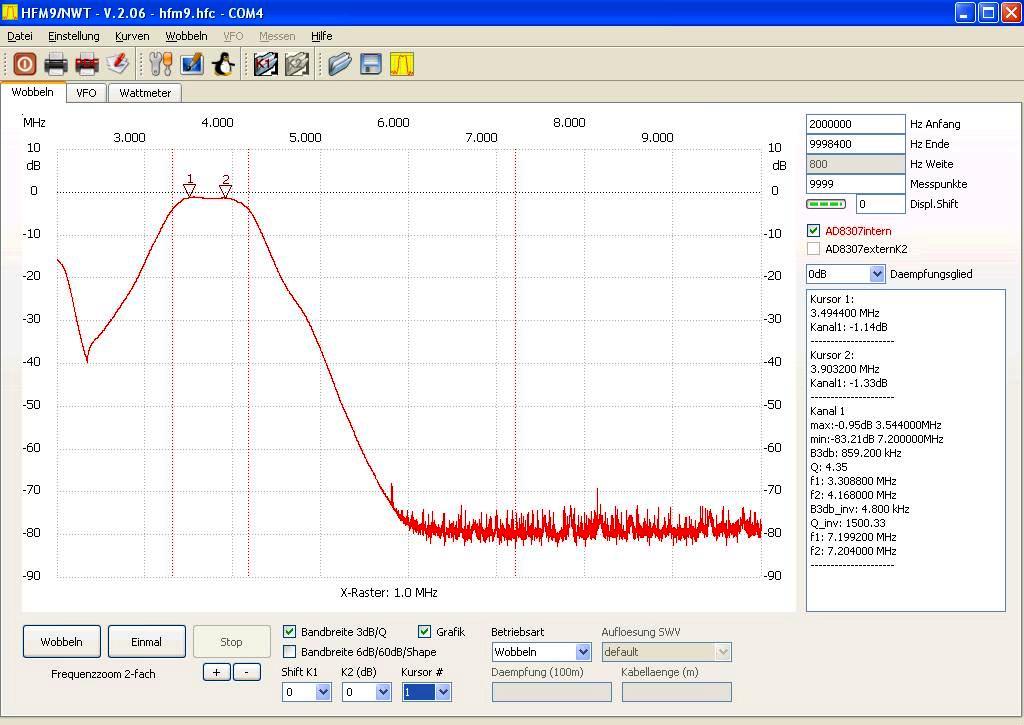Open the Kurven menu
Viewport: 1024px width, 725px height.
tap(132, 36)
